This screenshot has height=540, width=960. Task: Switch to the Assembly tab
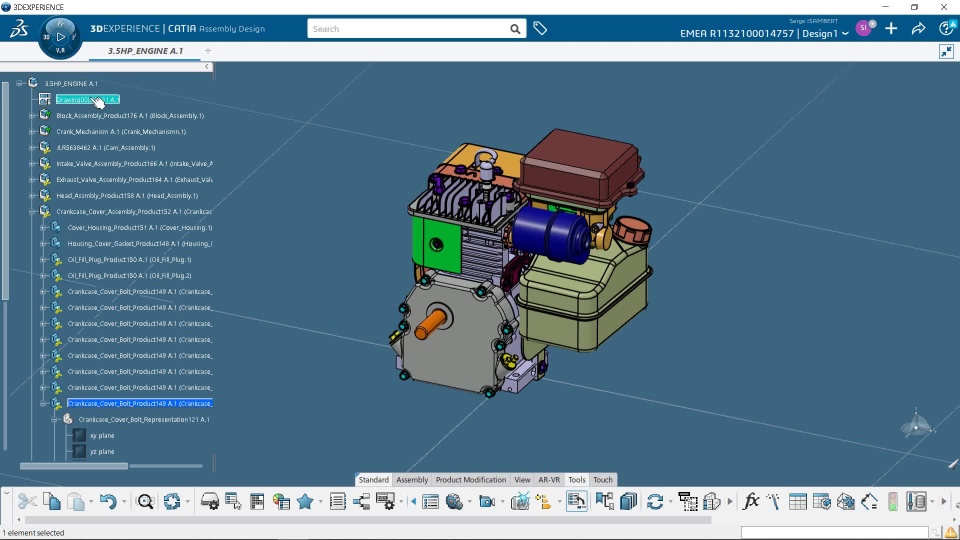point(412,480)
